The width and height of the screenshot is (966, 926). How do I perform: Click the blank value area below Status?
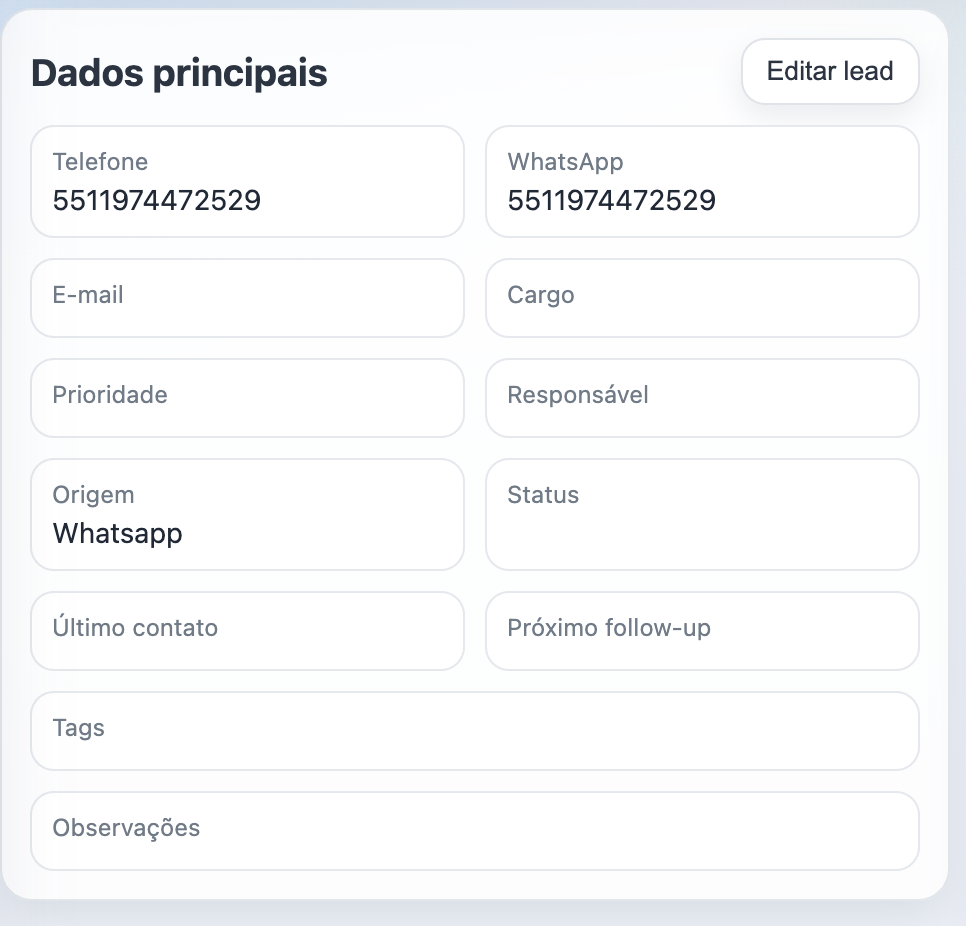[700, 537]
